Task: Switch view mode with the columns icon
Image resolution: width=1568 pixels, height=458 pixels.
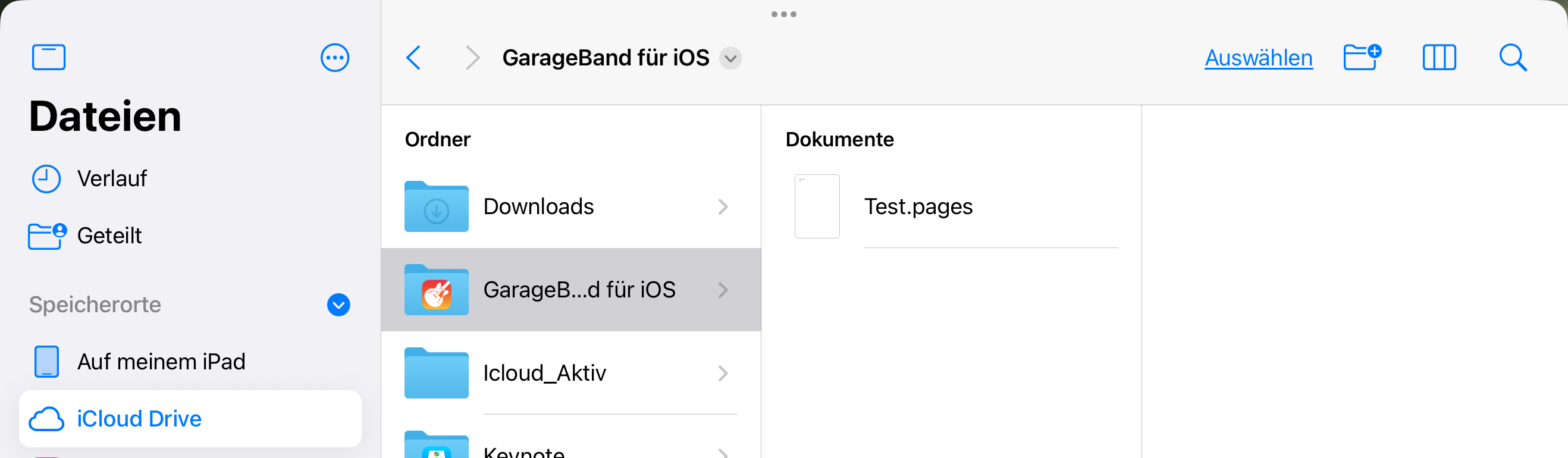Action: tap(1439, 58)
